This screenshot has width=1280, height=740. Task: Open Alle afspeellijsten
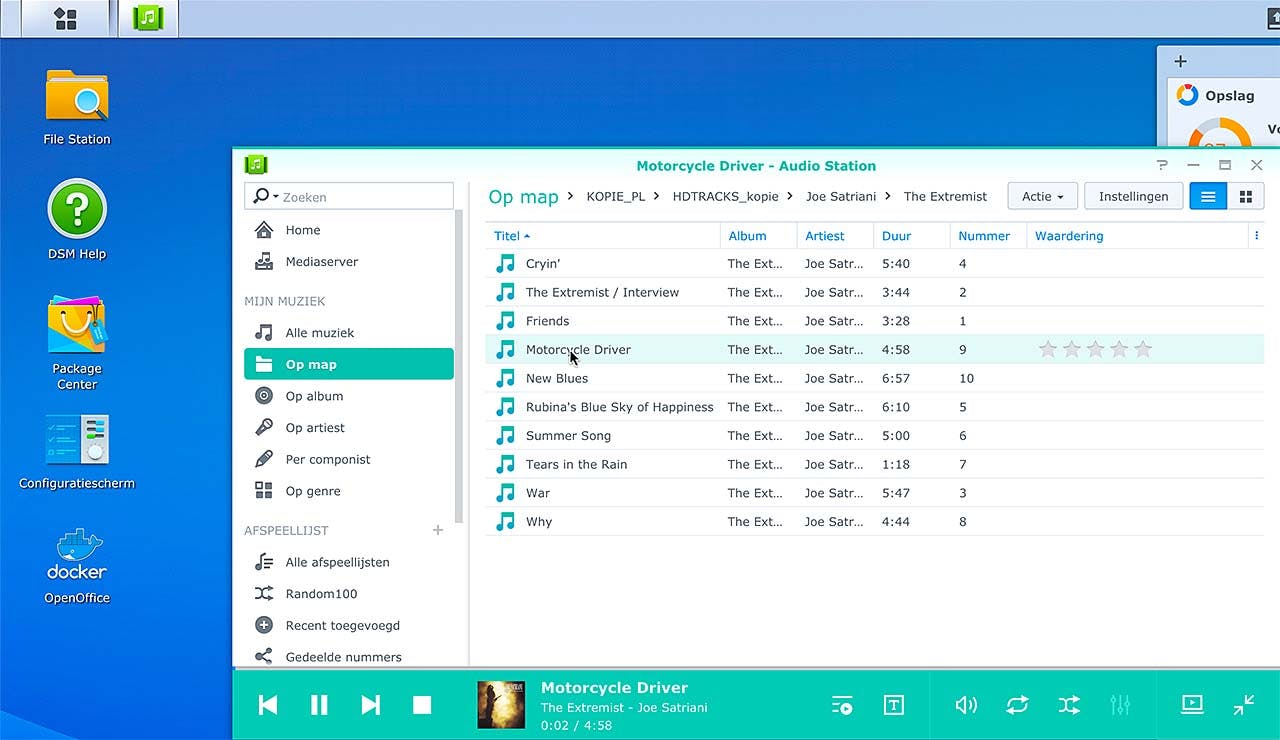tap(349, 562)
